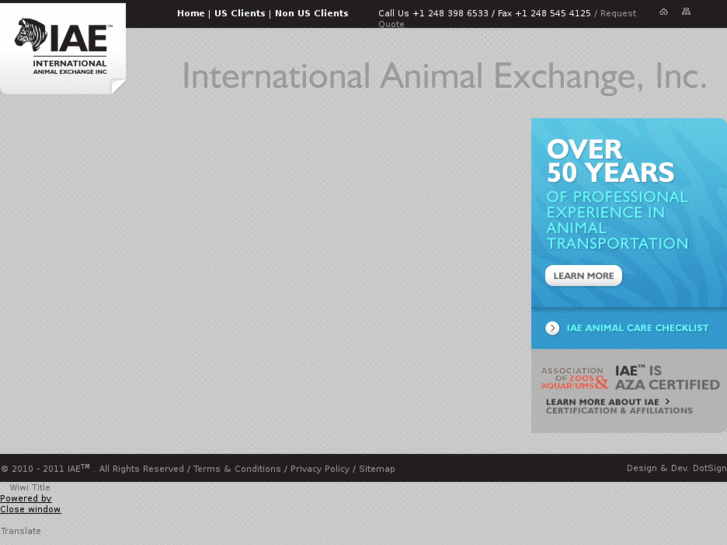Screen dimensions: 727x545
Task: Open the home icon in top bar
Action: (663, 12)
